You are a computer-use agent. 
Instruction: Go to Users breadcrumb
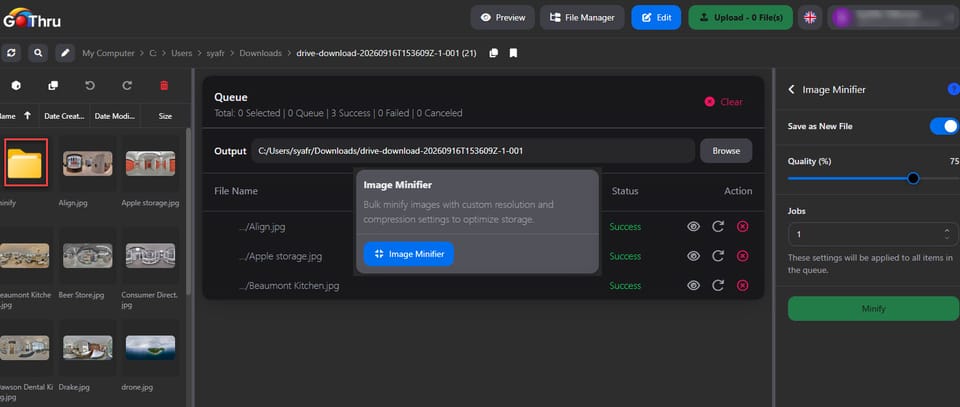pyautogui.click(x=182, y=53)
